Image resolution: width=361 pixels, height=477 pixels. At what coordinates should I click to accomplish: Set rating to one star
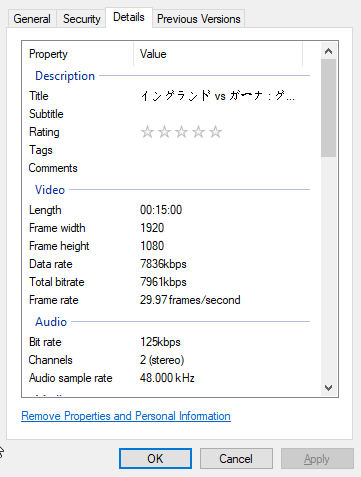147,132
